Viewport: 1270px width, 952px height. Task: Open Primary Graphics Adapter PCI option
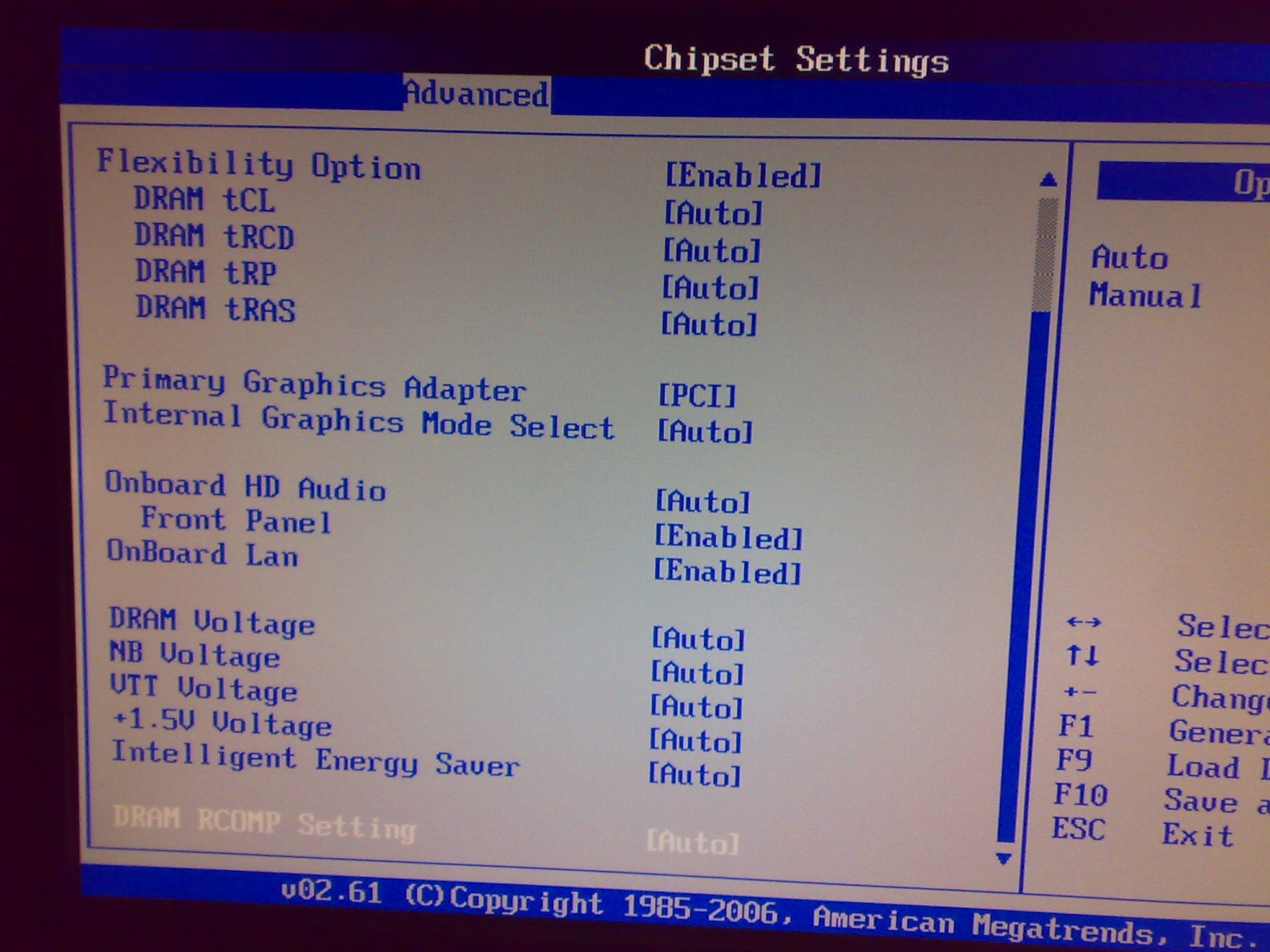click(697, 395)
